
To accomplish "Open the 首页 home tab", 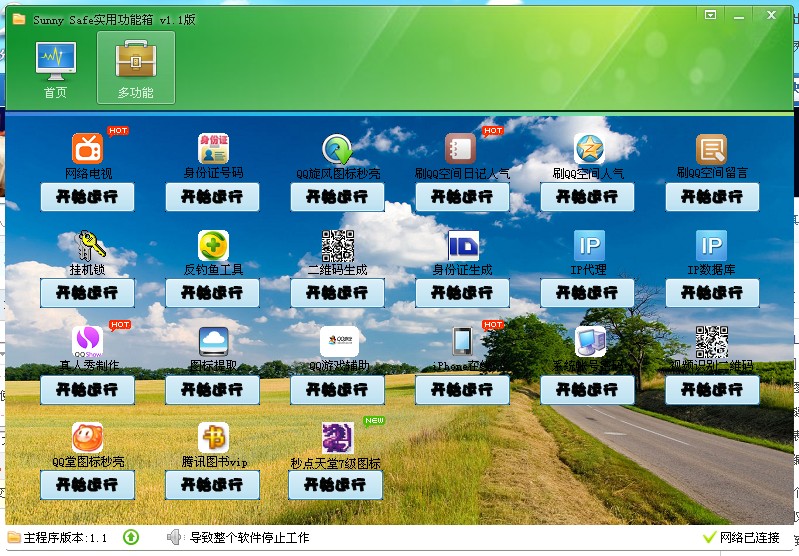I will click(x=56, y=69).
